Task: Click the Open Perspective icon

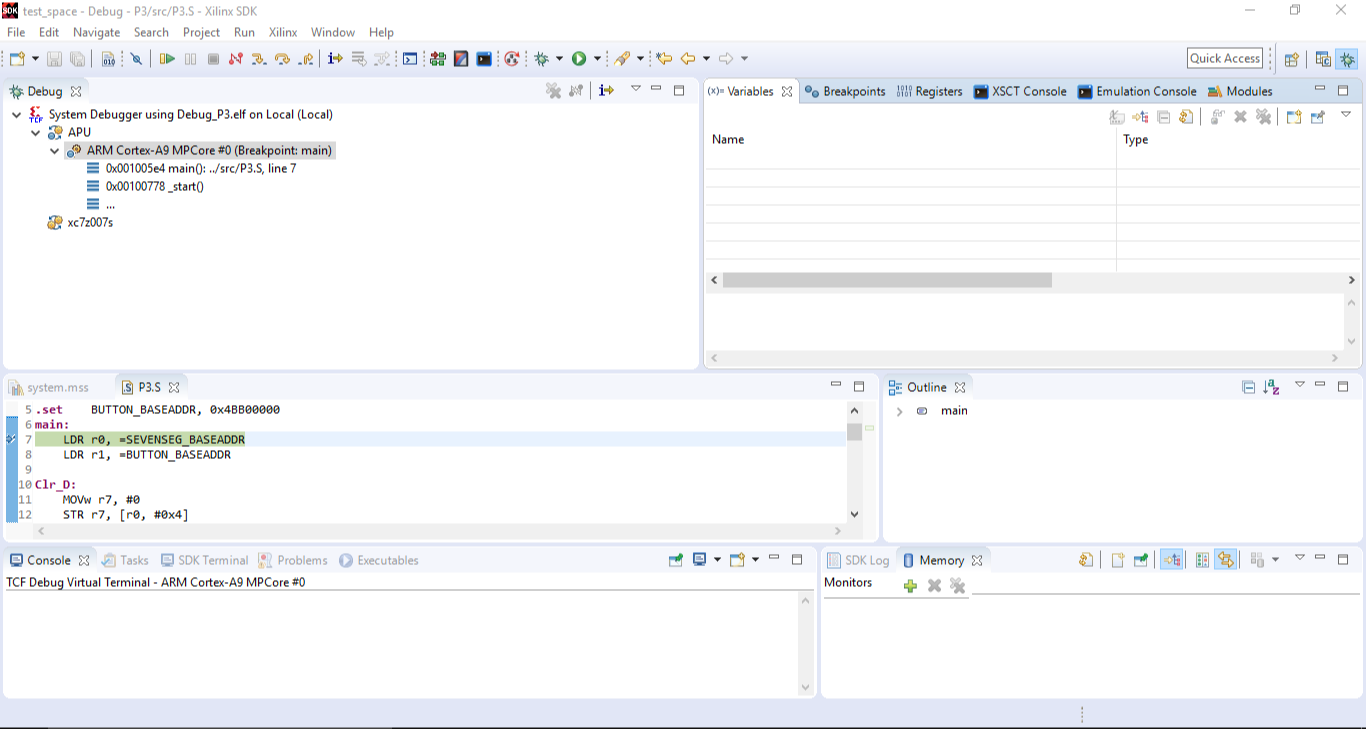Action: pos(1291,59)
